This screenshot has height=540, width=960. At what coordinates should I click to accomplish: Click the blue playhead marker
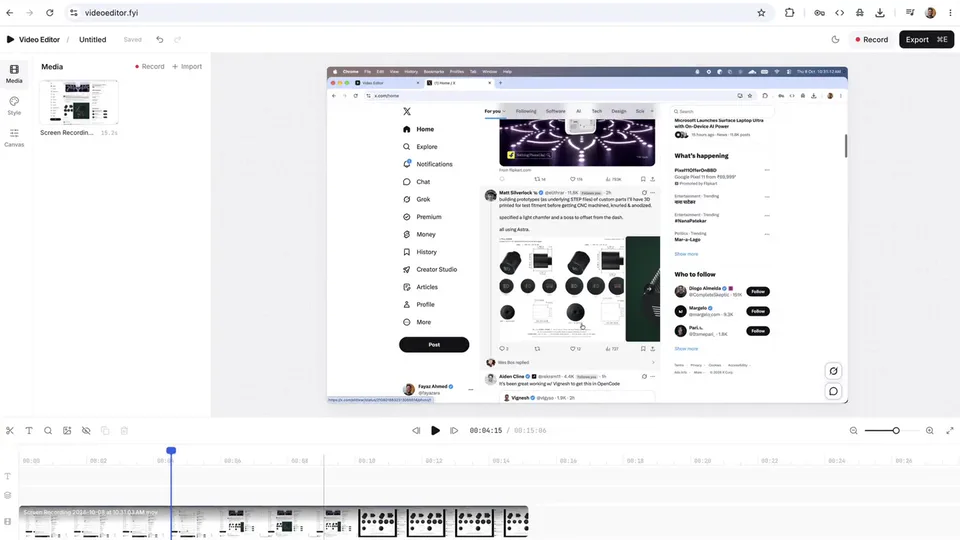(171, 451)
